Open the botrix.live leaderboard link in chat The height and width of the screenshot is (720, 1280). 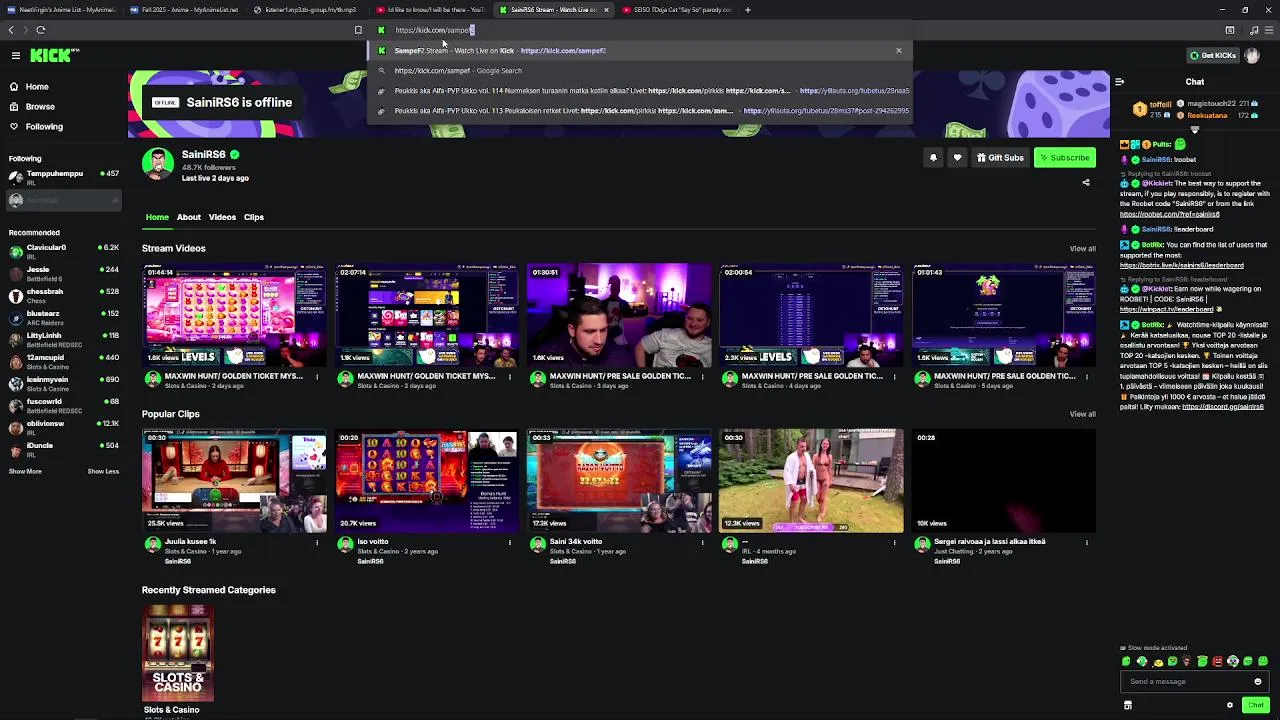pos(1182,266)
